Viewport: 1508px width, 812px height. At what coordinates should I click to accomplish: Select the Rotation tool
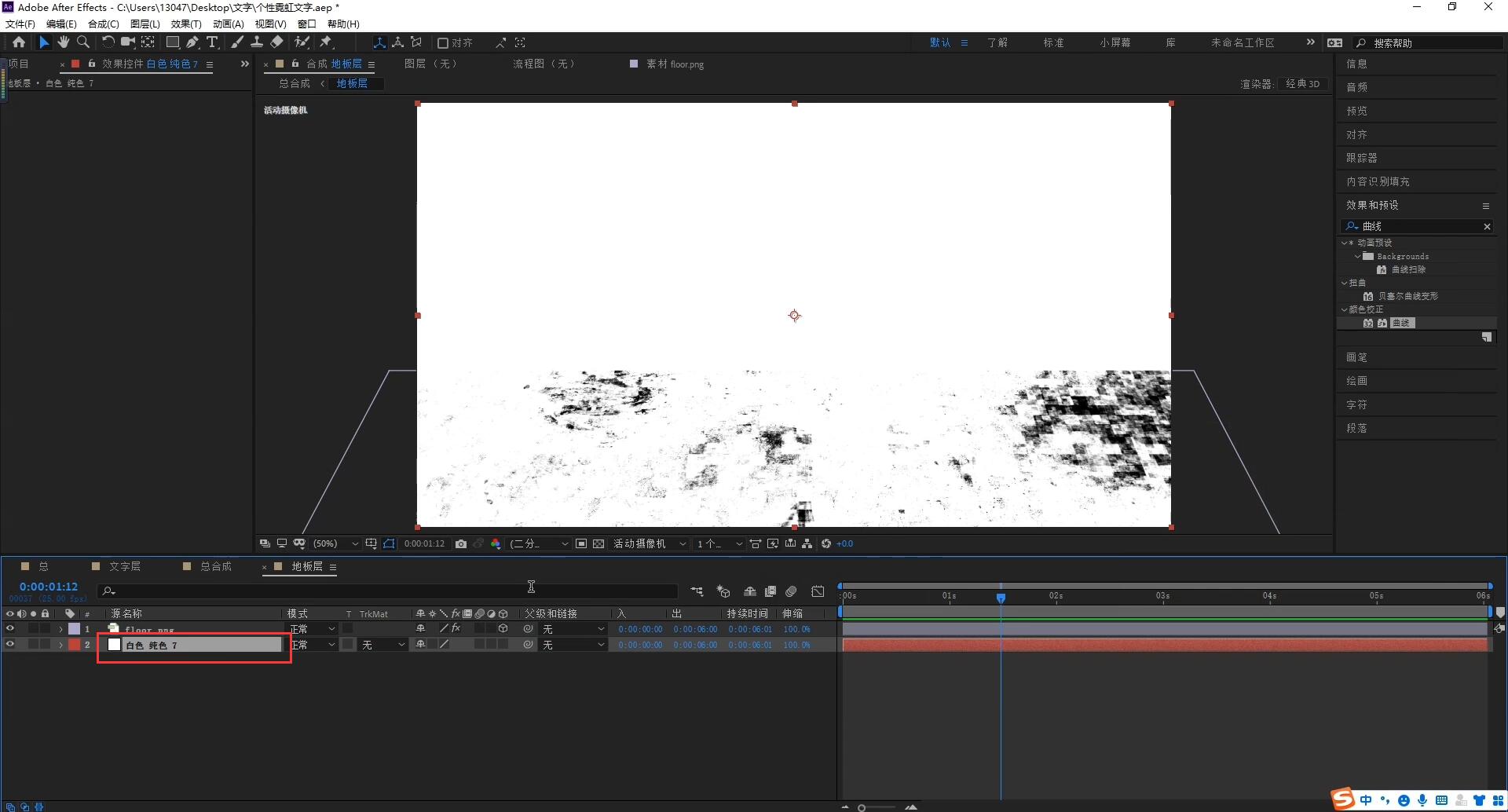[108, 42]
